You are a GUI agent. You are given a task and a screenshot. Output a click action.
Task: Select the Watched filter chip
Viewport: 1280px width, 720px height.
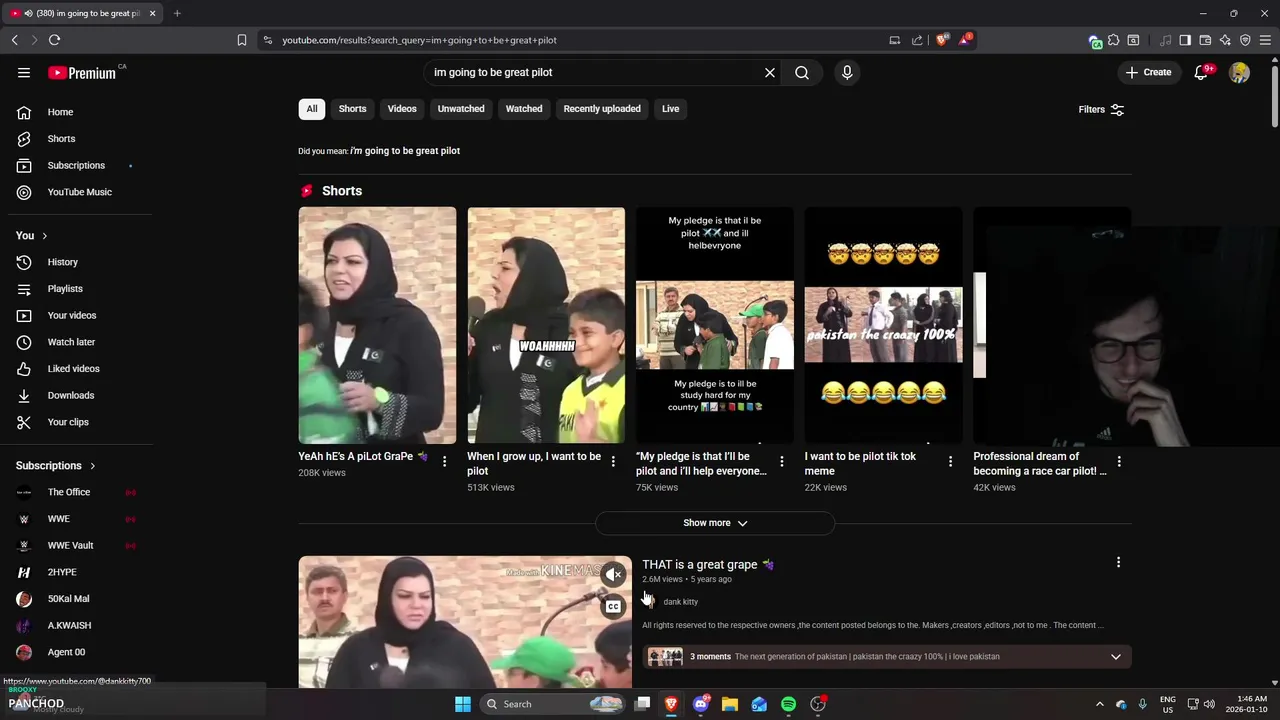pyautogui.click(x=524, y=109)
